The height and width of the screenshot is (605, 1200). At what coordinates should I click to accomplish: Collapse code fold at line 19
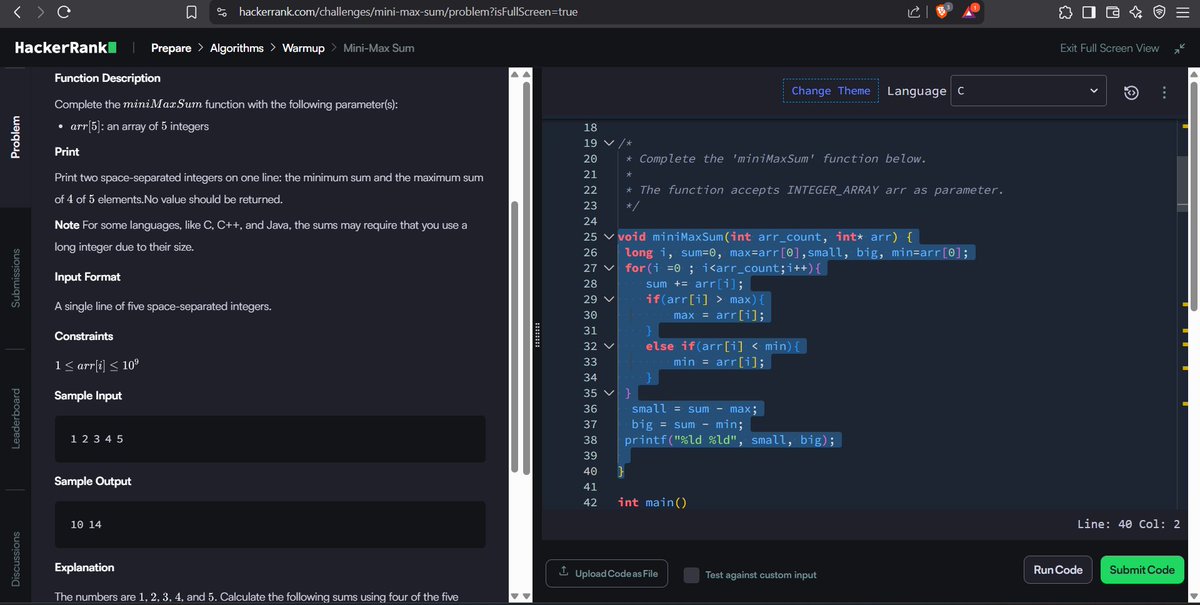(609, 144)
